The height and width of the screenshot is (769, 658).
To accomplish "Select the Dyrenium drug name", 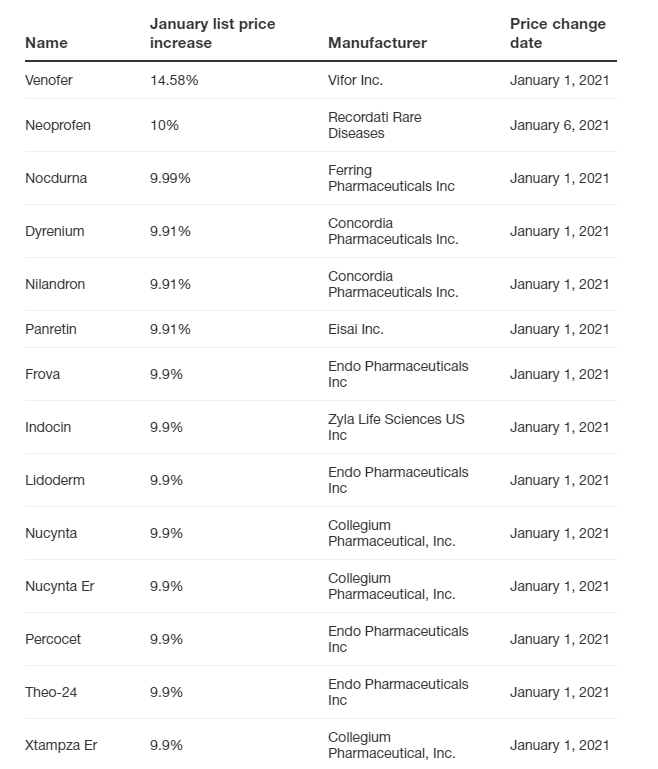I will (x=55, y=231).
